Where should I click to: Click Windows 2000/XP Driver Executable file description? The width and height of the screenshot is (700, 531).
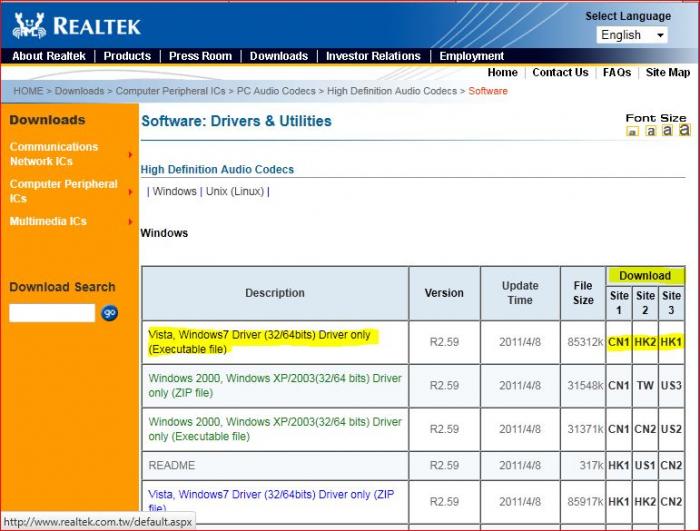pos(275,429)
